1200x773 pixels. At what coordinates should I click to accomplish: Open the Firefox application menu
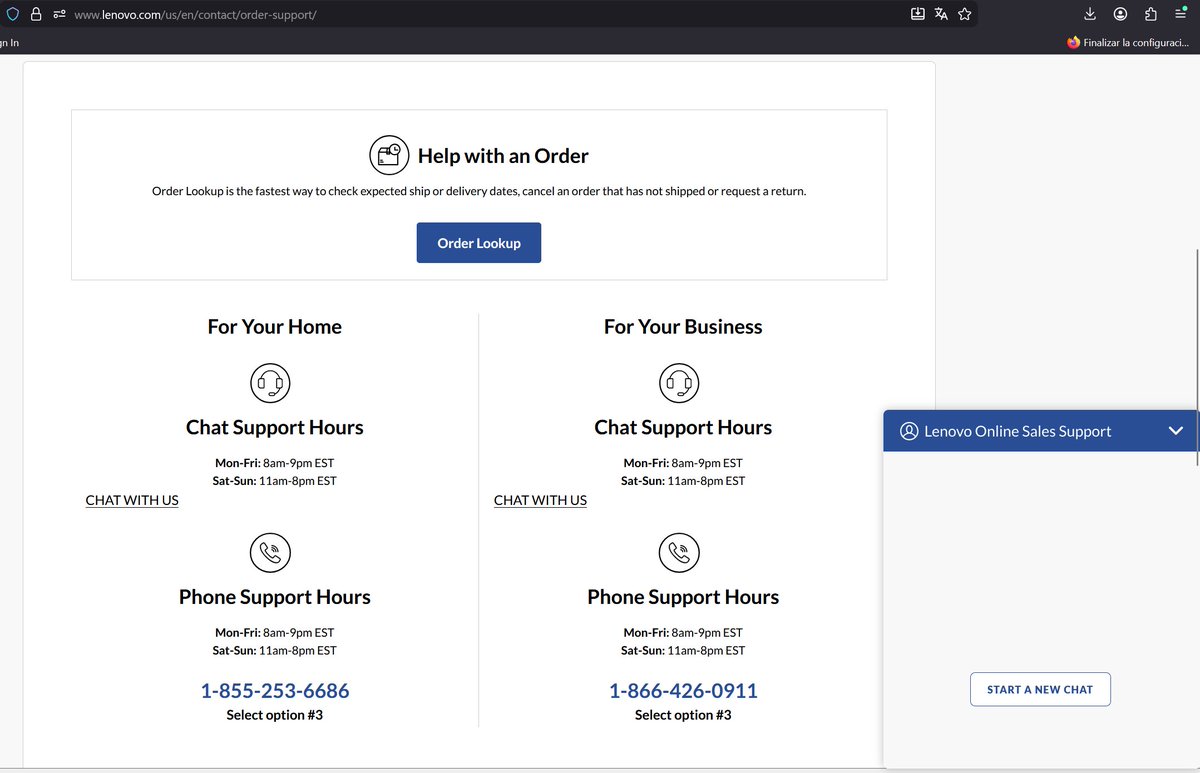pyautogui.click(x=1181, y=14)
